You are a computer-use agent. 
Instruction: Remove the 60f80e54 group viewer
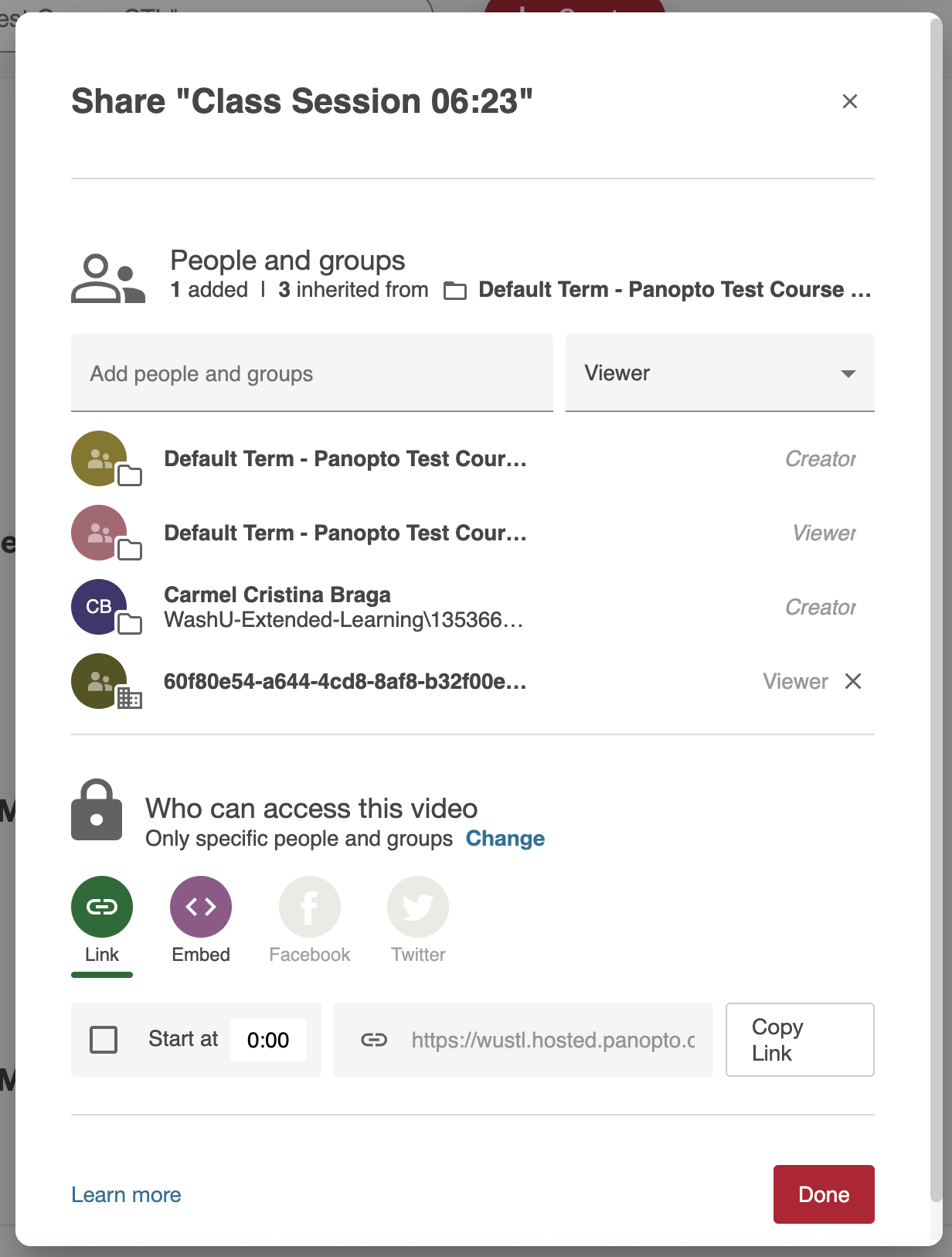tap(853, 681)
